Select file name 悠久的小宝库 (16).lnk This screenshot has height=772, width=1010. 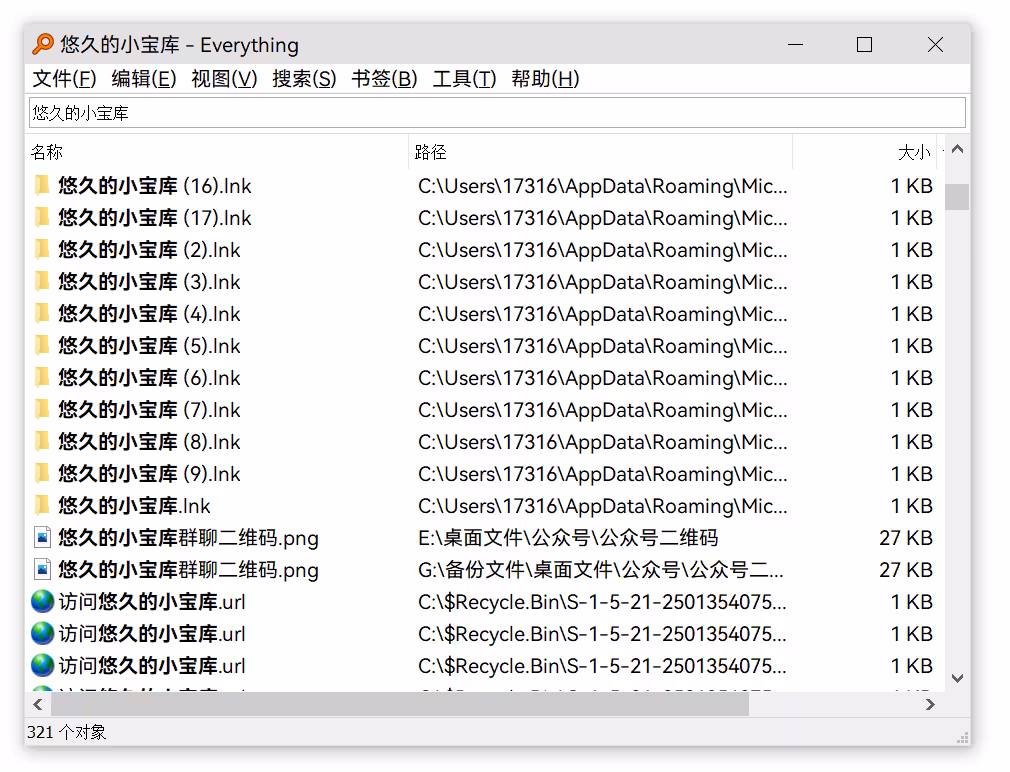(x=155, y=186)
